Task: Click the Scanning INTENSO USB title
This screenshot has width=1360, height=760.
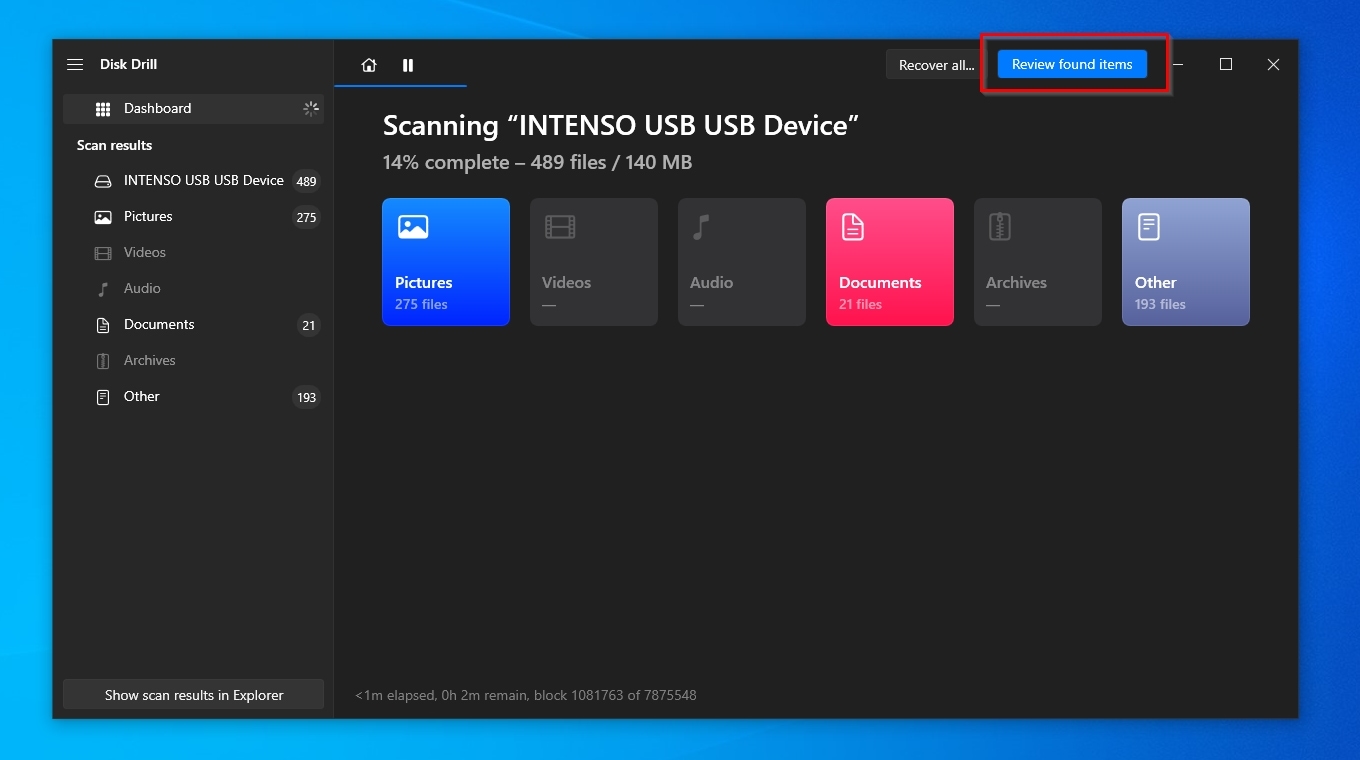Action: click(621, 126)
